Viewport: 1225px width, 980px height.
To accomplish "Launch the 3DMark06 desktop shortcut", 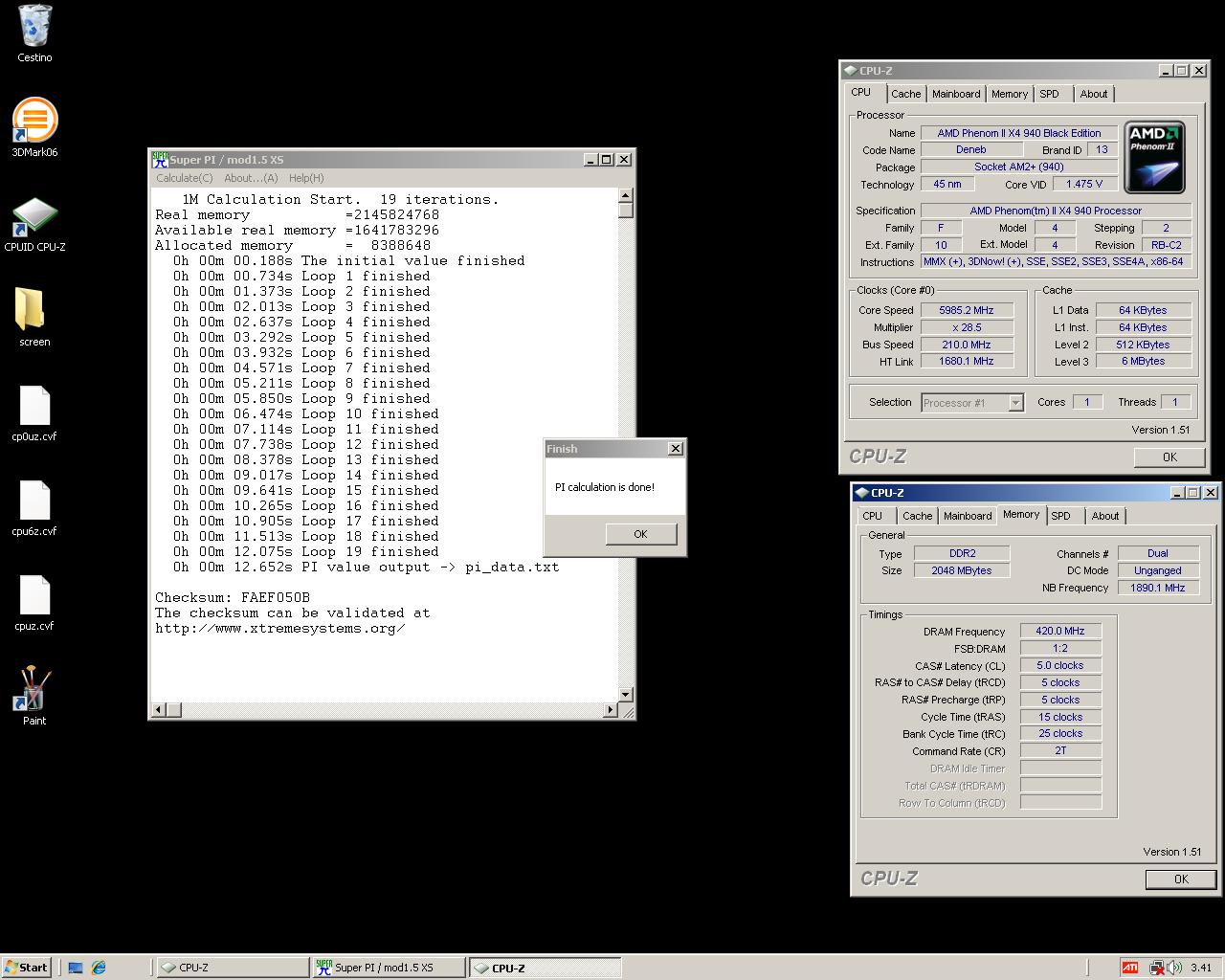I will [34, 127].
